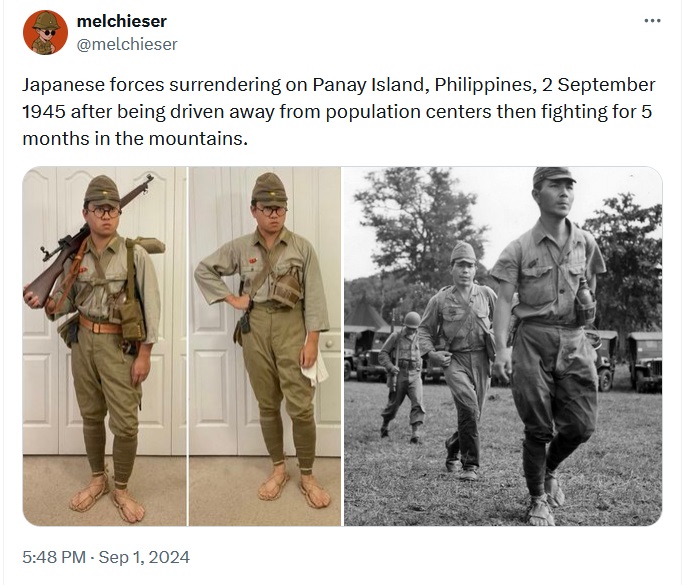Open the tweet's more options menu

652,21
